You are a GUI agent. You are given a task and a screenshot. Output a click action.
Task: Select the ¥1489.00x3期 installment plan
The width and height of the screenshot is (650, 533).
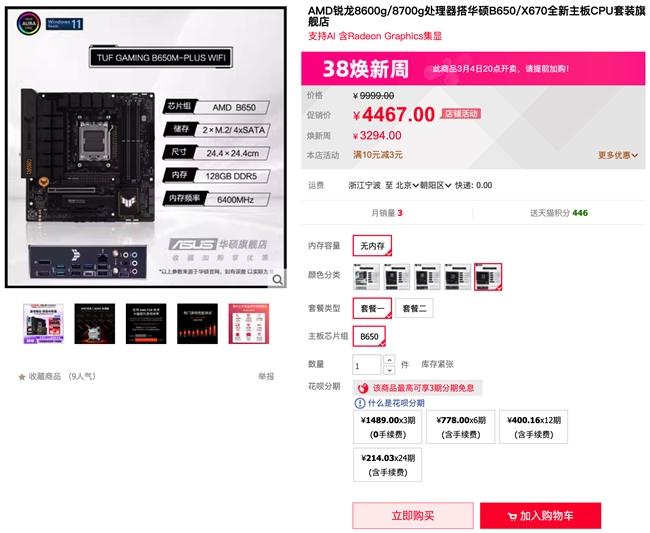pos(388,427)
